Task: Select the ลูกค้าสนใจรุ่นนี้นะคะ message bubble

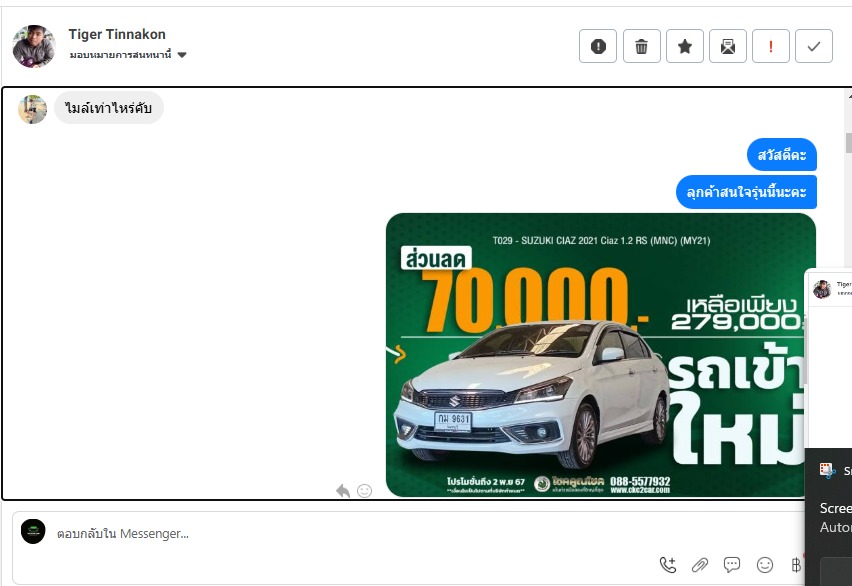Action: point(746,192)
